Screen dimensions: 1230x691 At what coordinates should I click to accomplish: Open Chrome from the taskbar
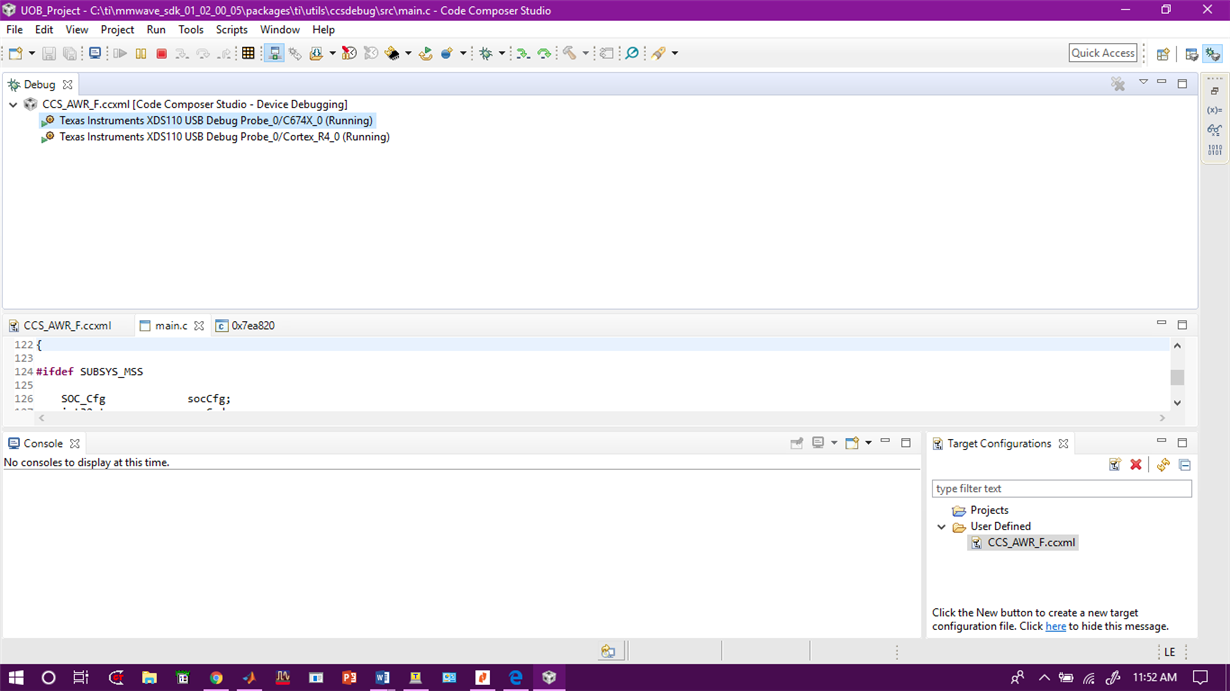216,677
